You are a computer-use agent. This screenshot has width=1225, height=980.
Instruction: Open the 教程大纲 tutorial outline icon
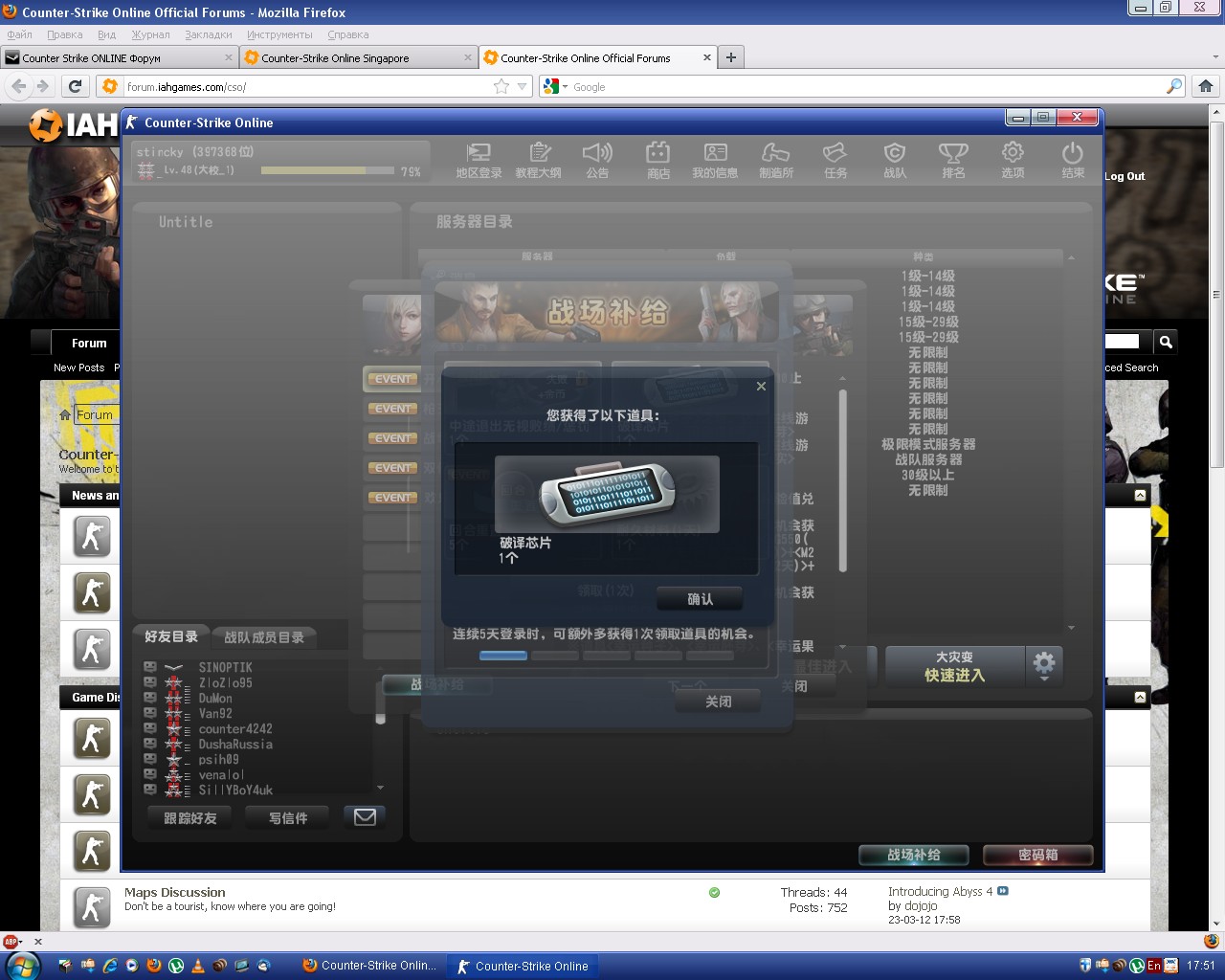539,160
